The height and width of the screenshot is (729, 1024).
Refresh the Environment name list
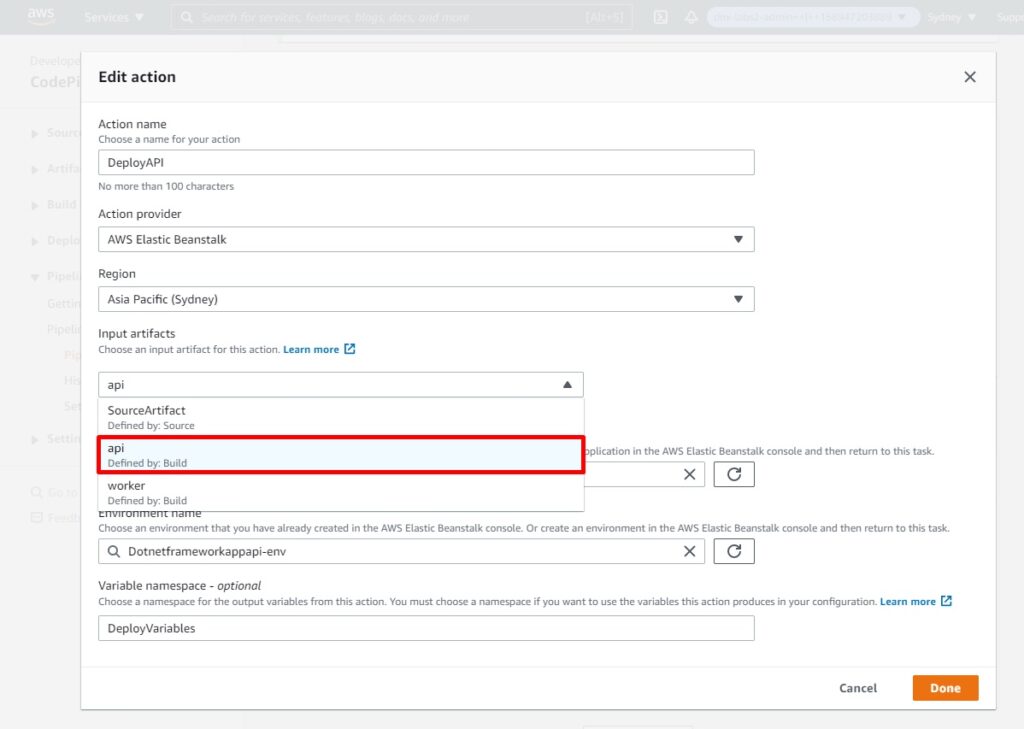coord(735,551)
